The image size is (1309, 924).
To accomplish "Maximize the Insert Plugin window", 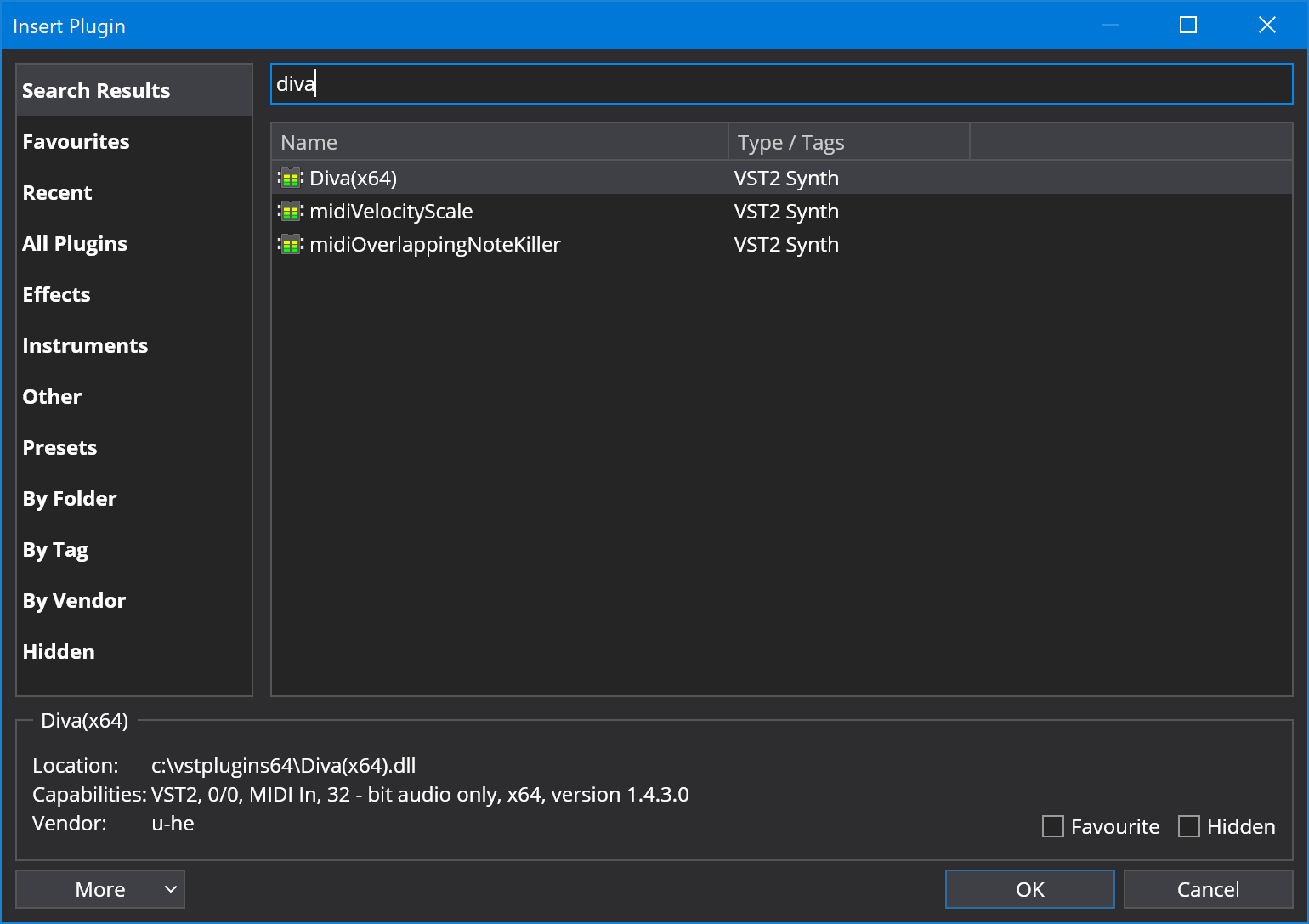I will (x=1188, y=26).
